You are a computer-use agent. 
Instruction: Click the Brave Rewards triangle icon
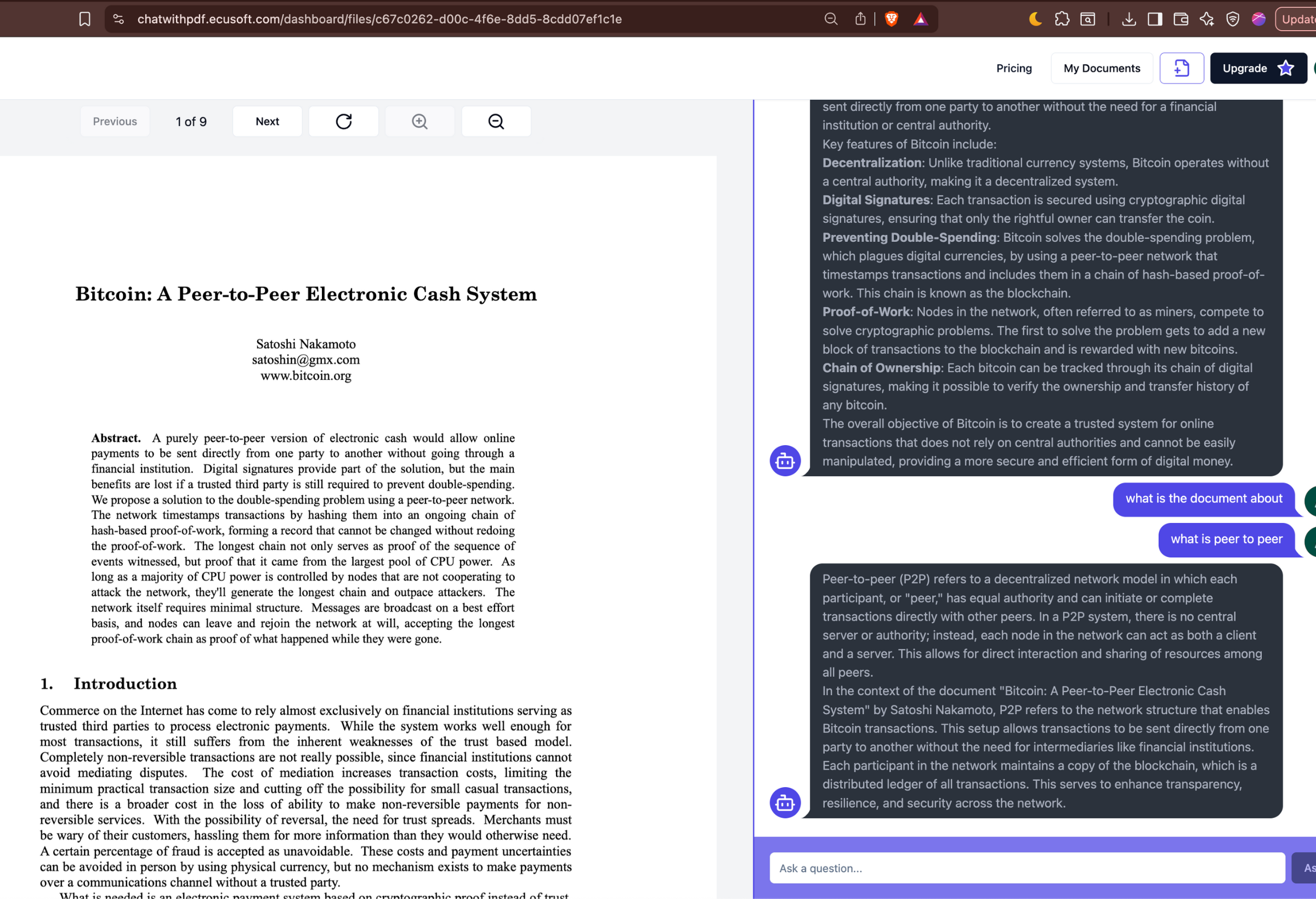pyautogui.click(x=921, y=19)
